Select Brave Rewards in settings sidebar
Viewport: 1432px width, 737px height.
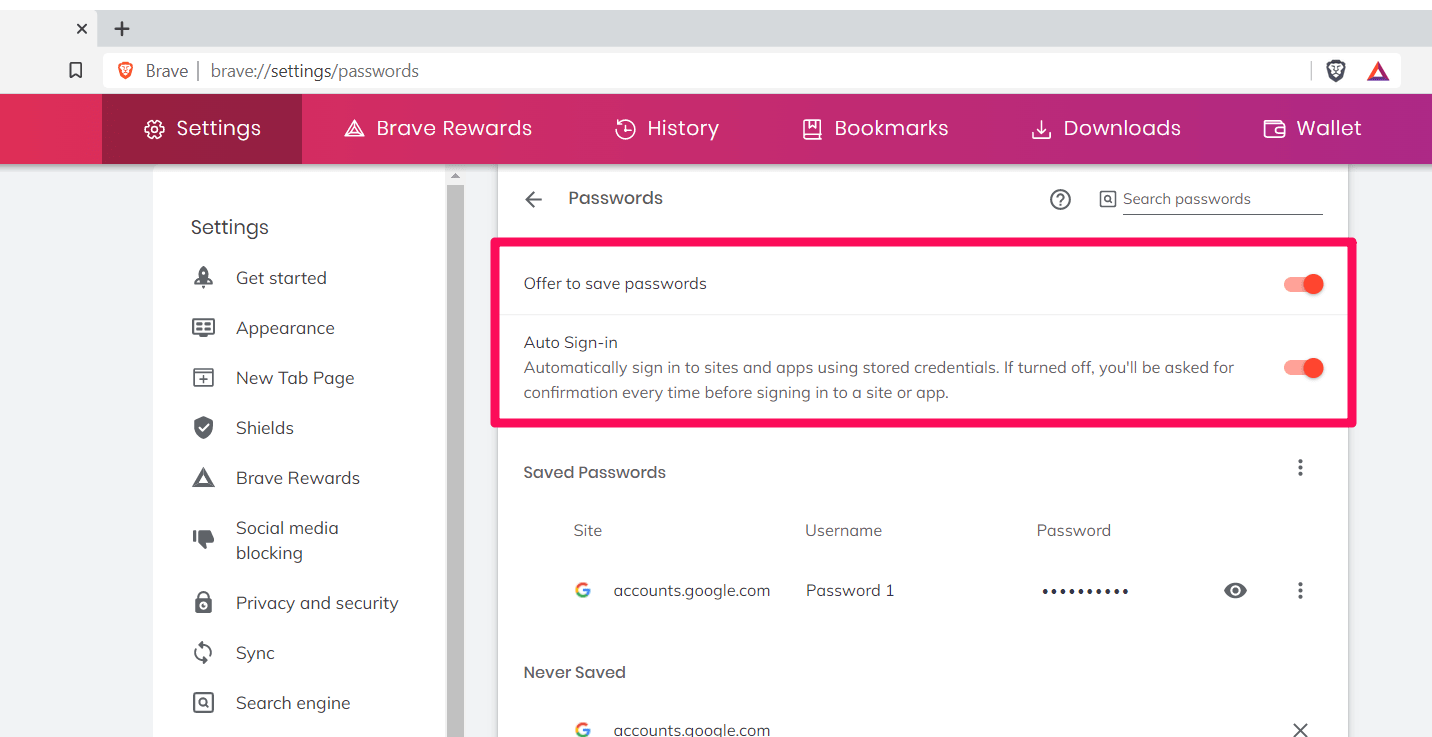pyautogui.click(x=298, y=478)
